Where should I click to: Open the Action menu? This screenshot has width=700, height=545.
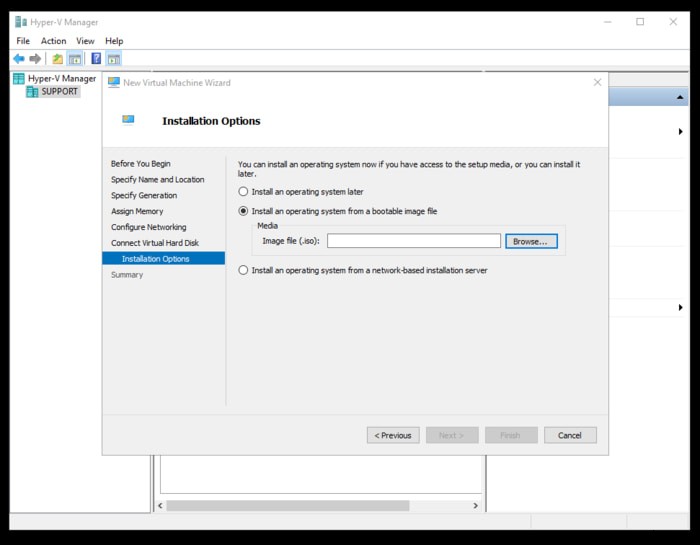[53, 41]
